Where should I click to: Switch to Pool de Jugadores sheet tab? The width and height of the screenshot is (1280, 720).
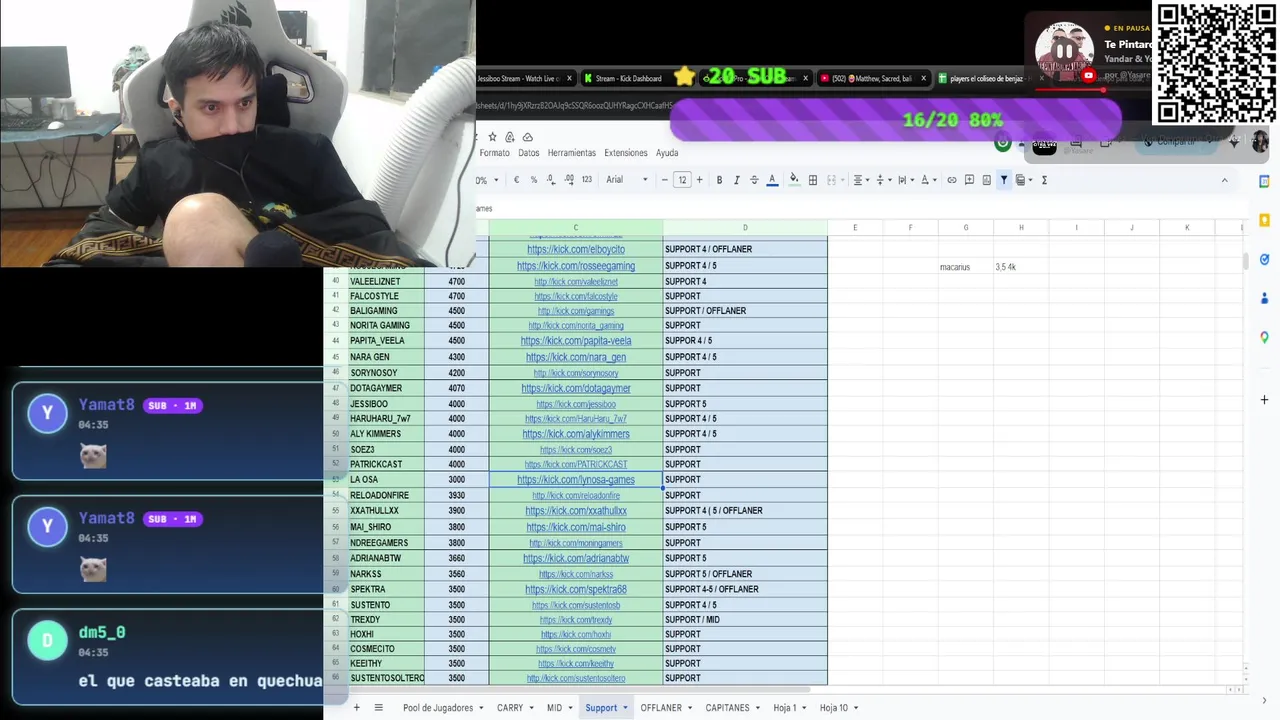tap(438, 708)
